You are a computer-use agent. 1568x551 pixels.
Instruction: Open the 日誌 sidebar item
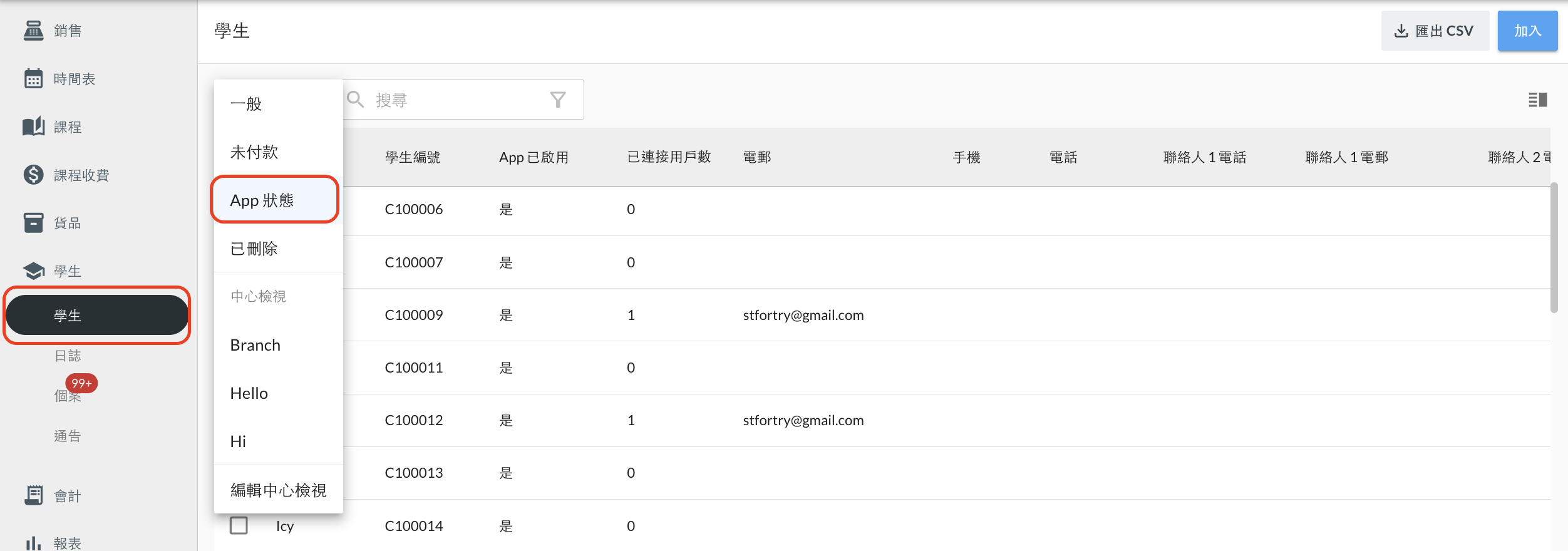tap(68, 356)
